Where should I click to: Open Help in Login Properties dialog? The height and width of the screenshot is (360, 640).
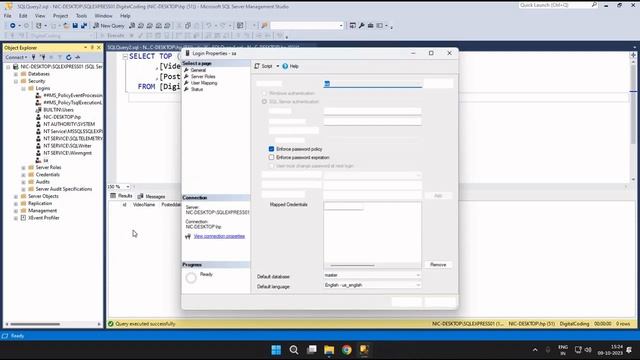pos(291,66)
